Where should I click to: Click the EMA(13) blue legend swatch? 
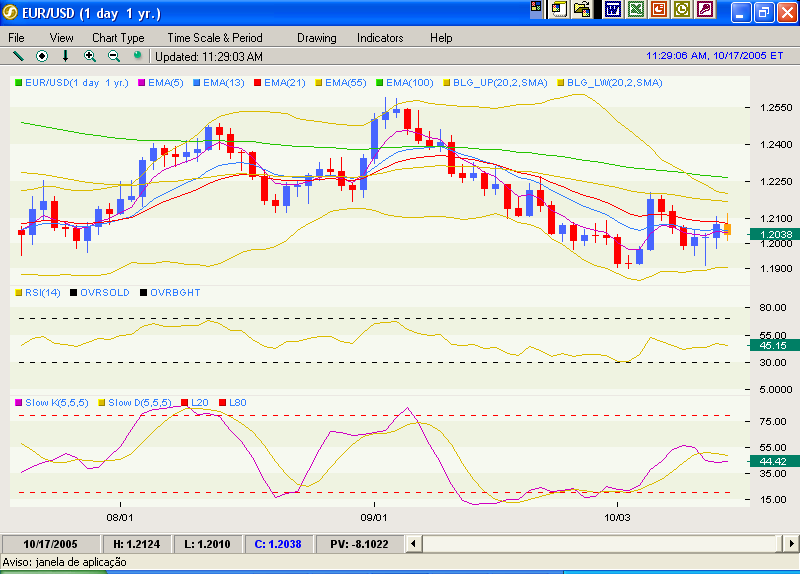(196, 83)
